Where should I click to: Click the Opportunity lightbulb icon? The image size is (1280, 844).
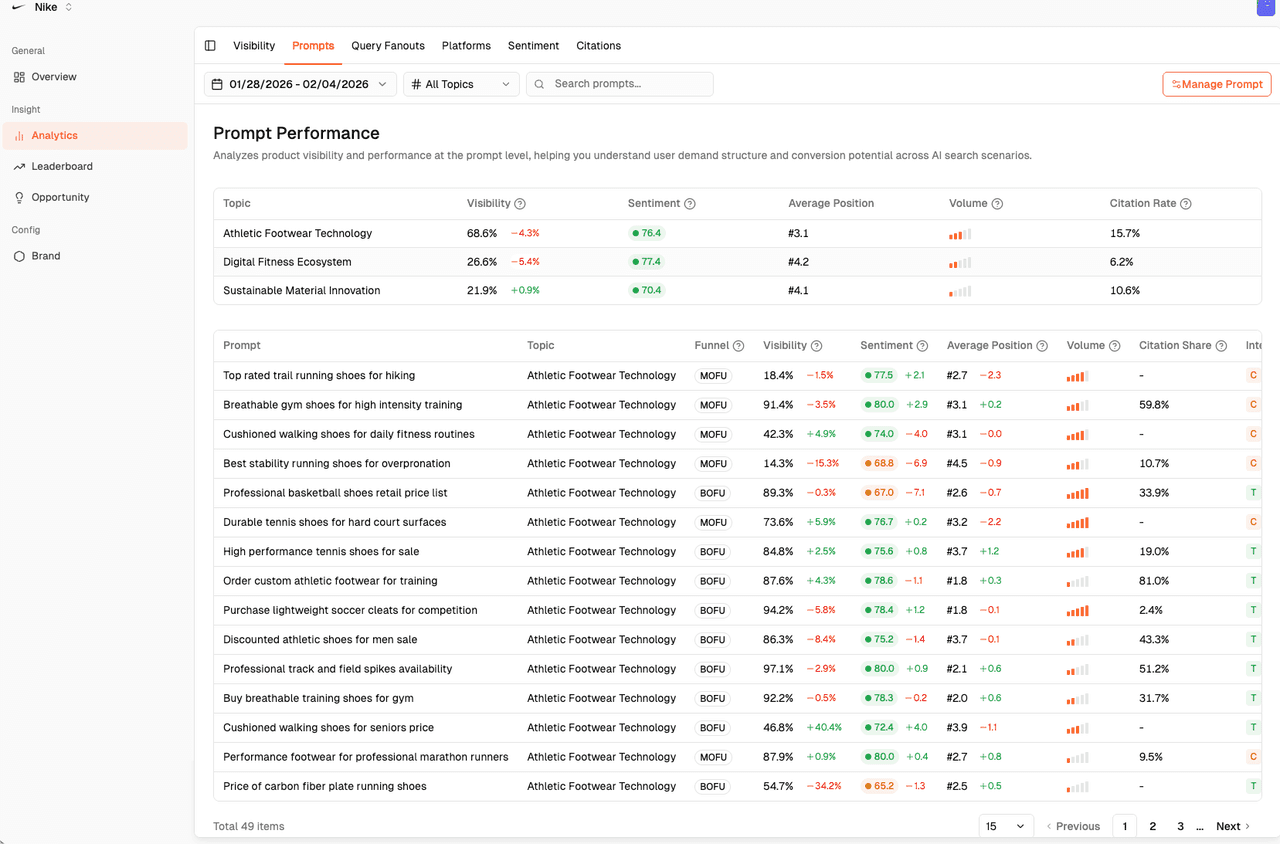coord(19,198)
